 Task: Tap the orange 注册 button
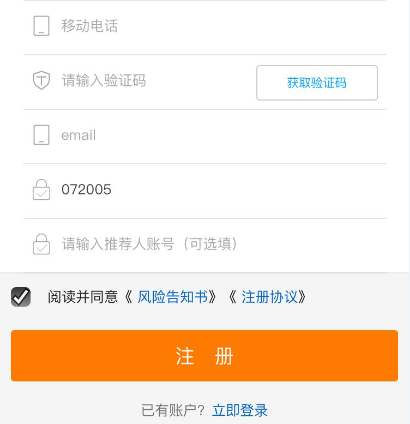point(204,356)
